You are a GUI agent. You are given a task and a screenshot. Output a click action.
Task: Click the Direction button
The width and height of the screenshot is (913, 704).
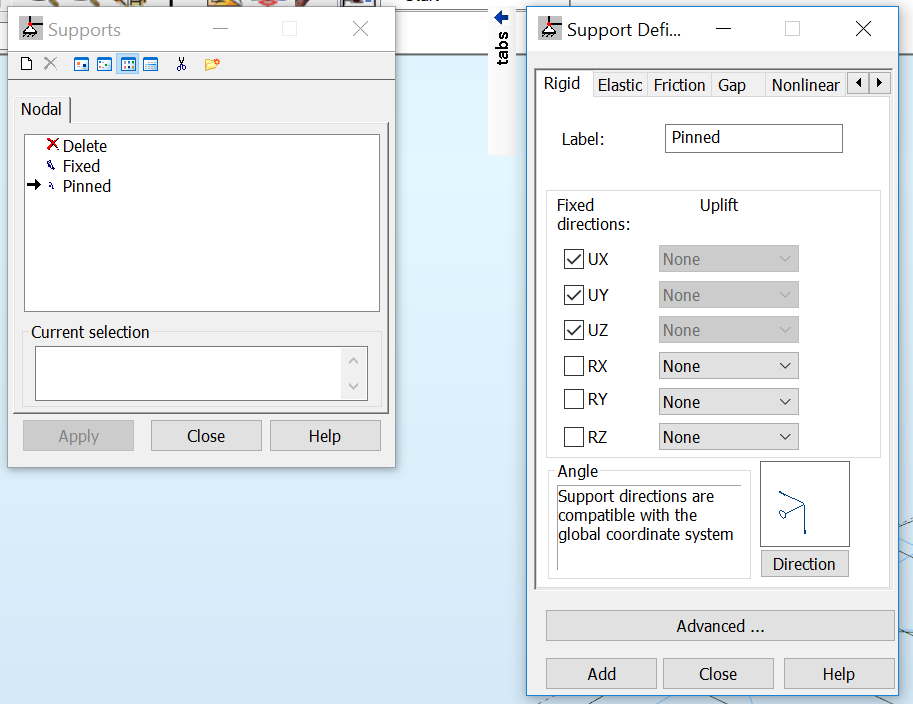804,564
